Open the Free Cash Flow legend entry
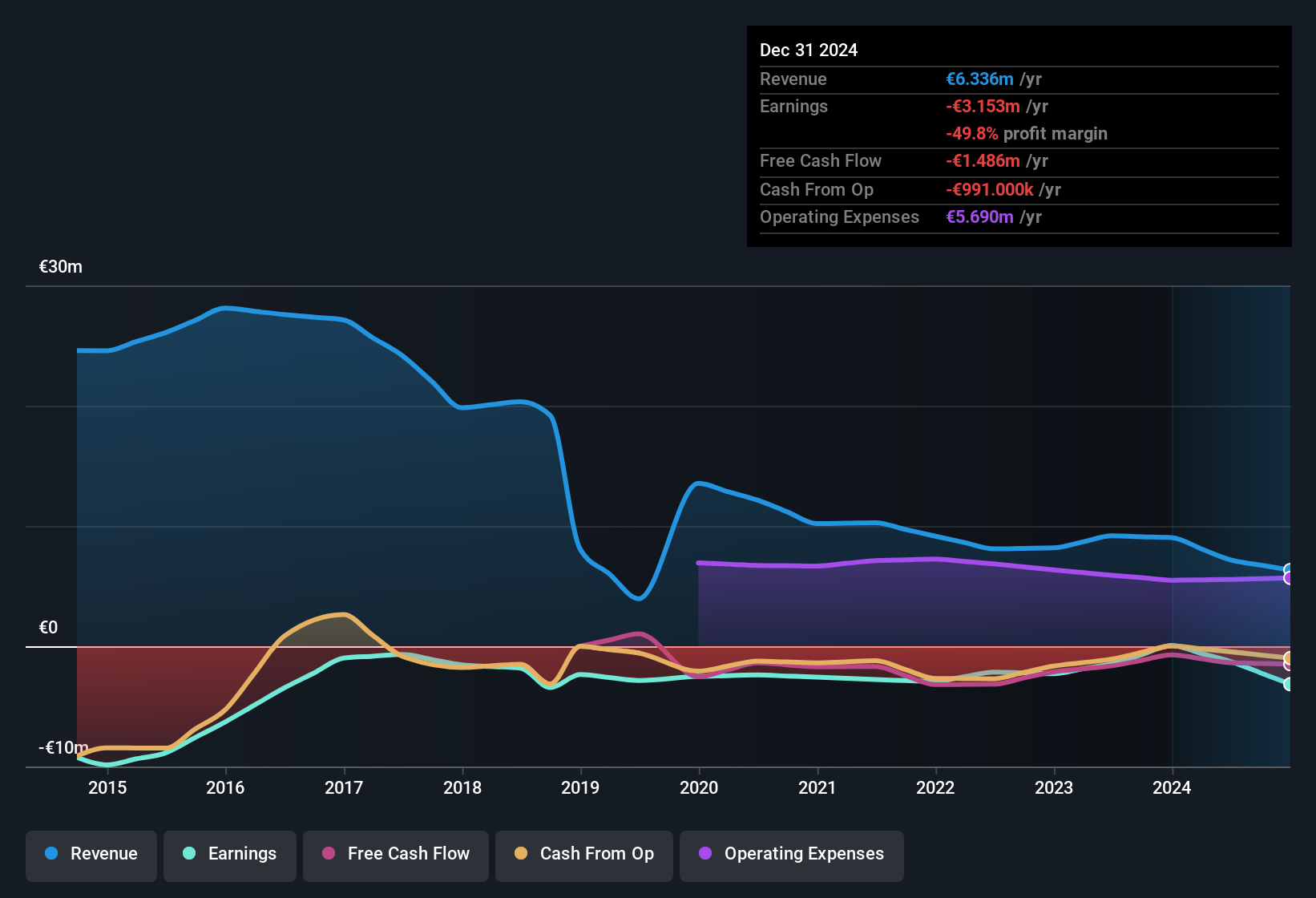 pyautogui.click(x=395, y=854)
